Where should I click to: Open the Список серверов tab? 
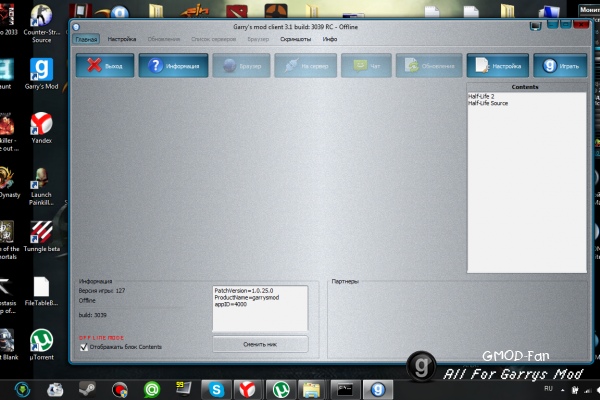point(214,39)
